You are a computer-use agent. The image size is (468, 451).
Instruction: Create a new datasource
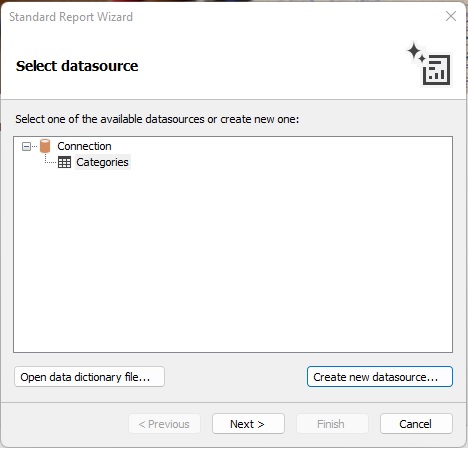point(380,377)
